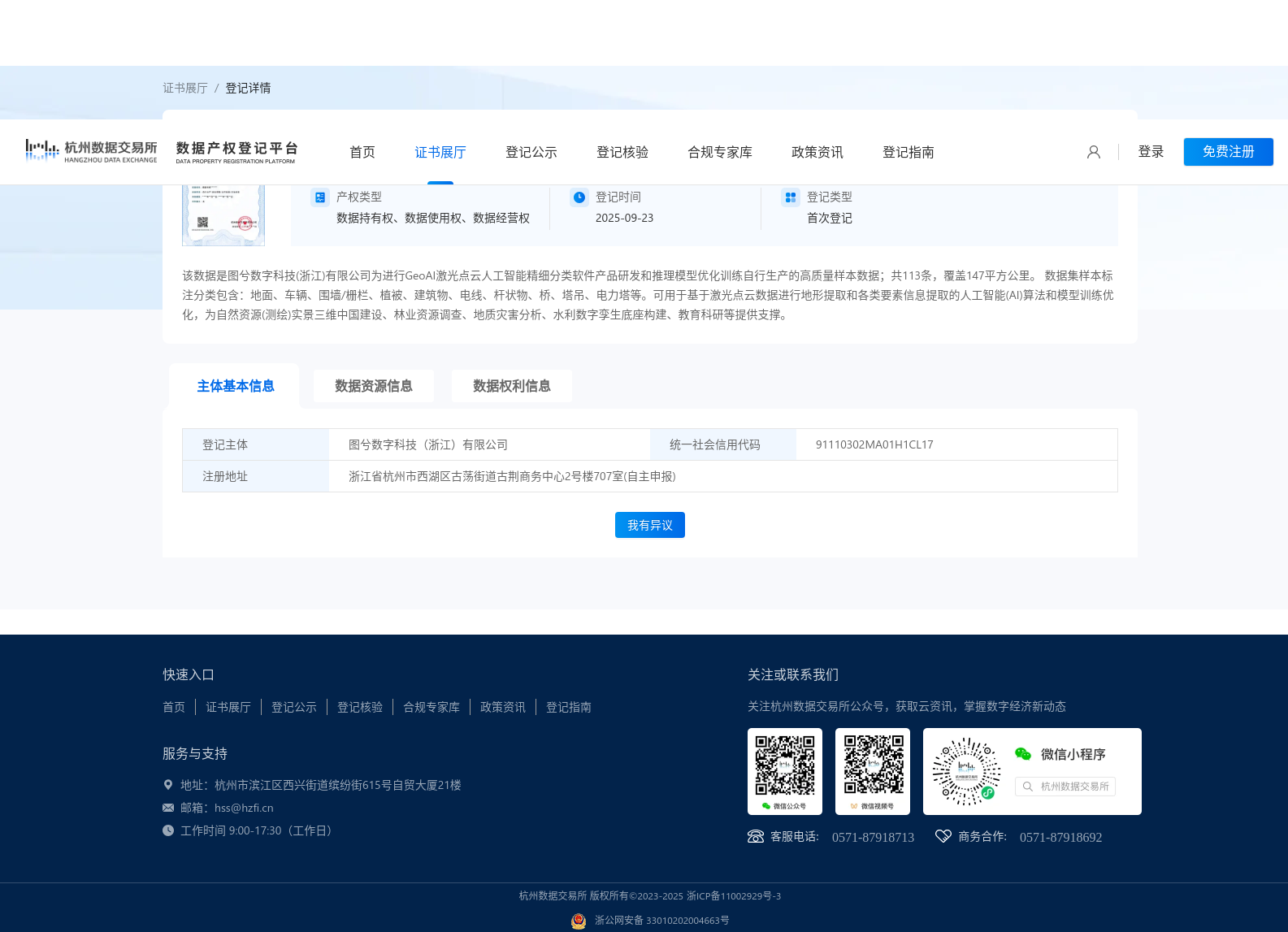1288x932 pixels.
Task: Click the police badge icon beside 浙公网安备
Action: [579, 921]
